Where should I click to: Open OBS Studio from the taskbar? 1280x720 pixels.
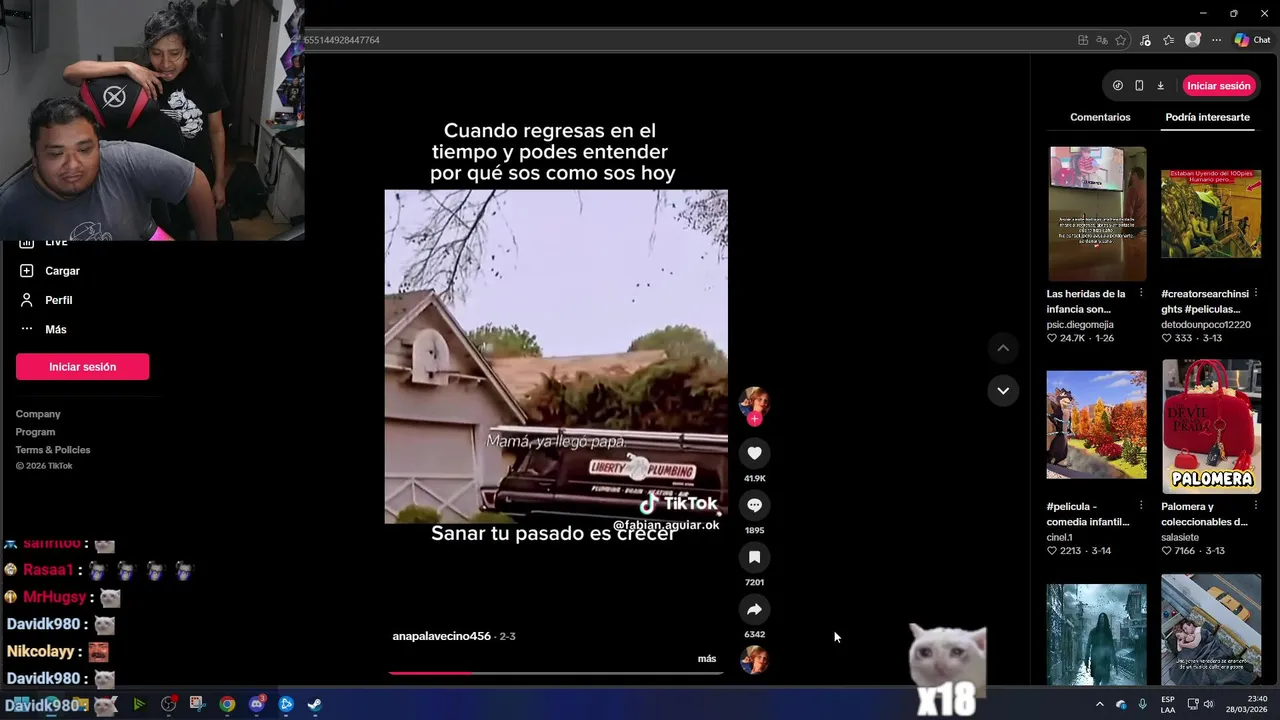[168, 704]
